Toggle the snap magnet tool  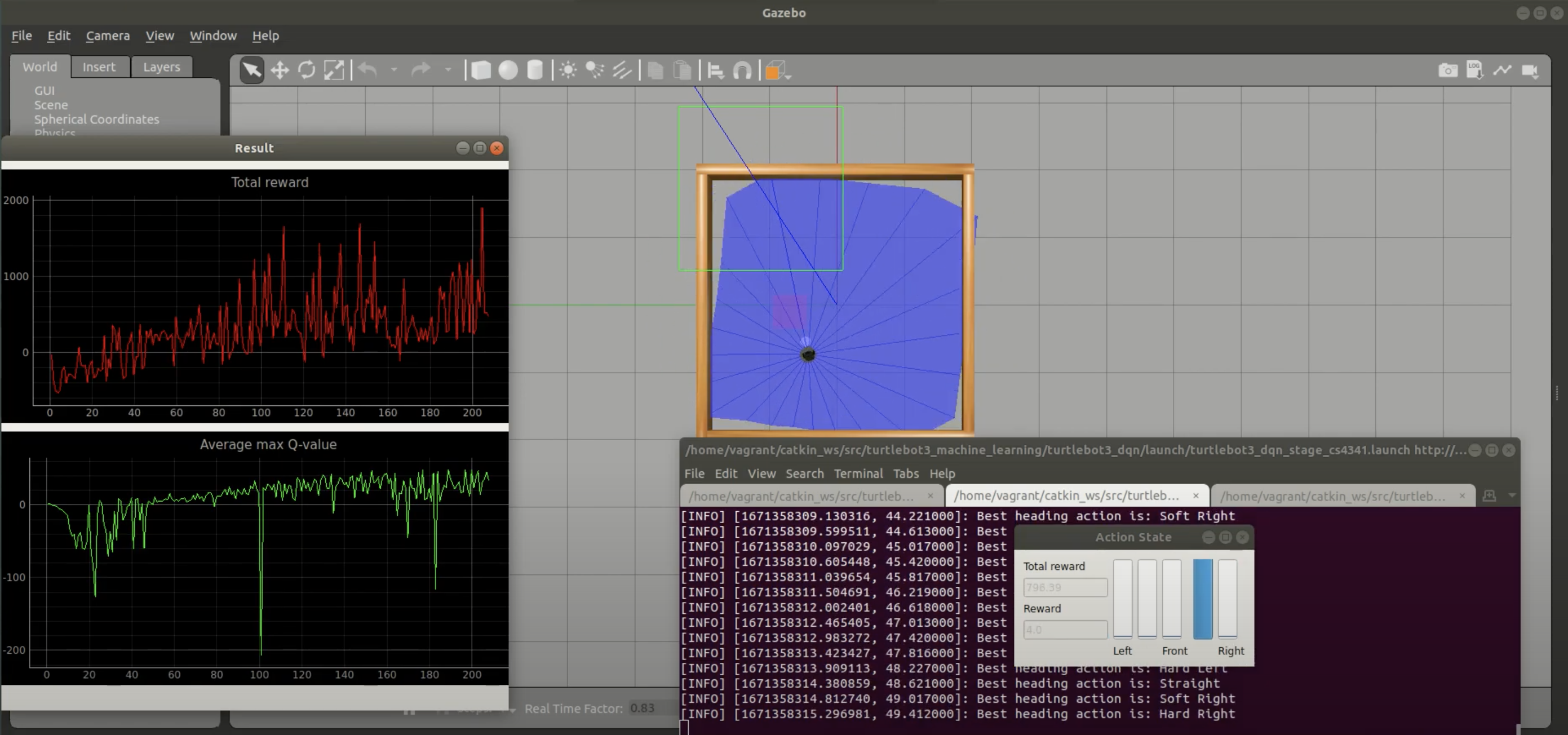coord(742,70)
